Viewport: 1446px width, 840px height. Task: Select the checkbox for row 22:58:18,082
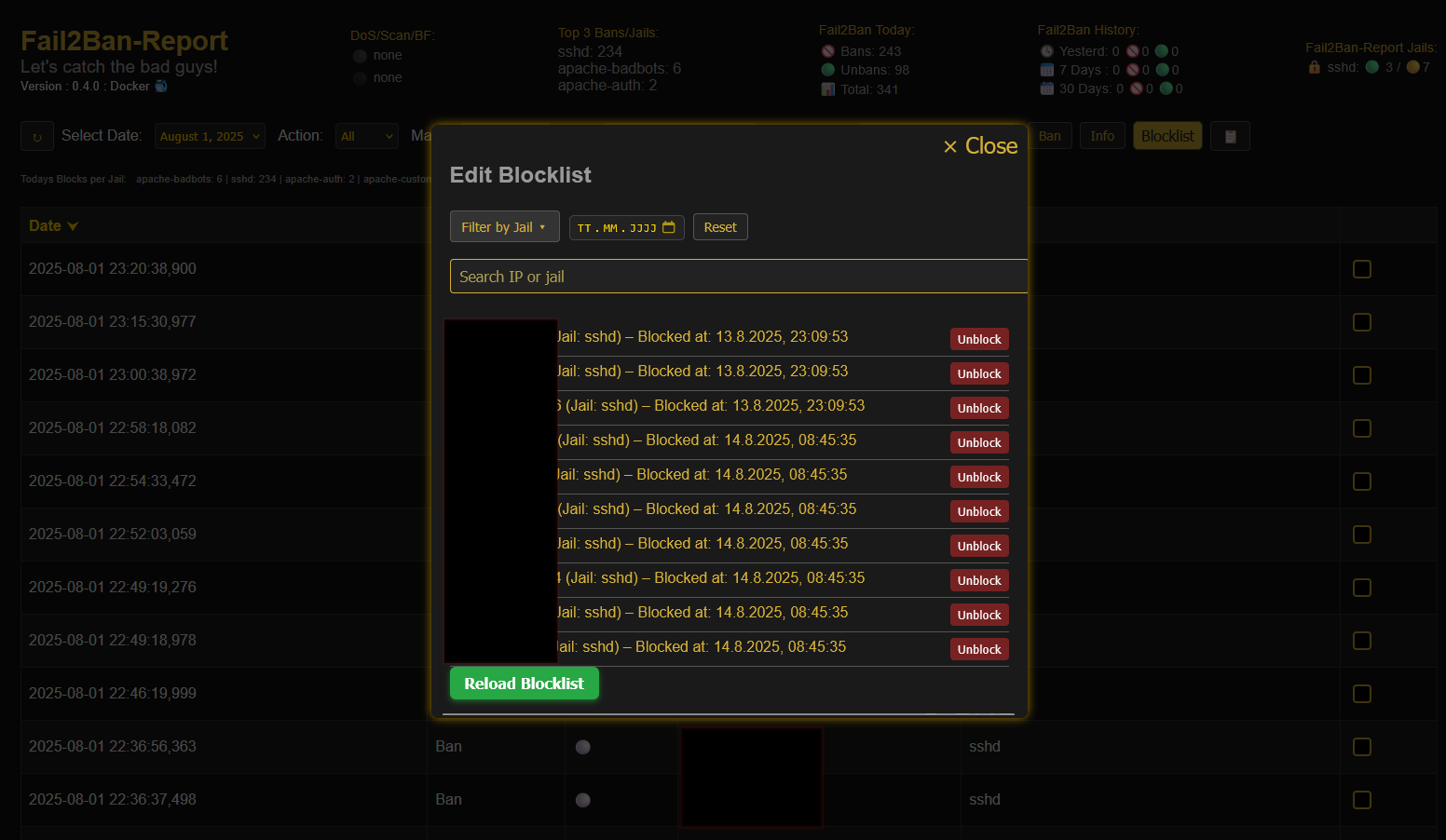point(1362,428)
